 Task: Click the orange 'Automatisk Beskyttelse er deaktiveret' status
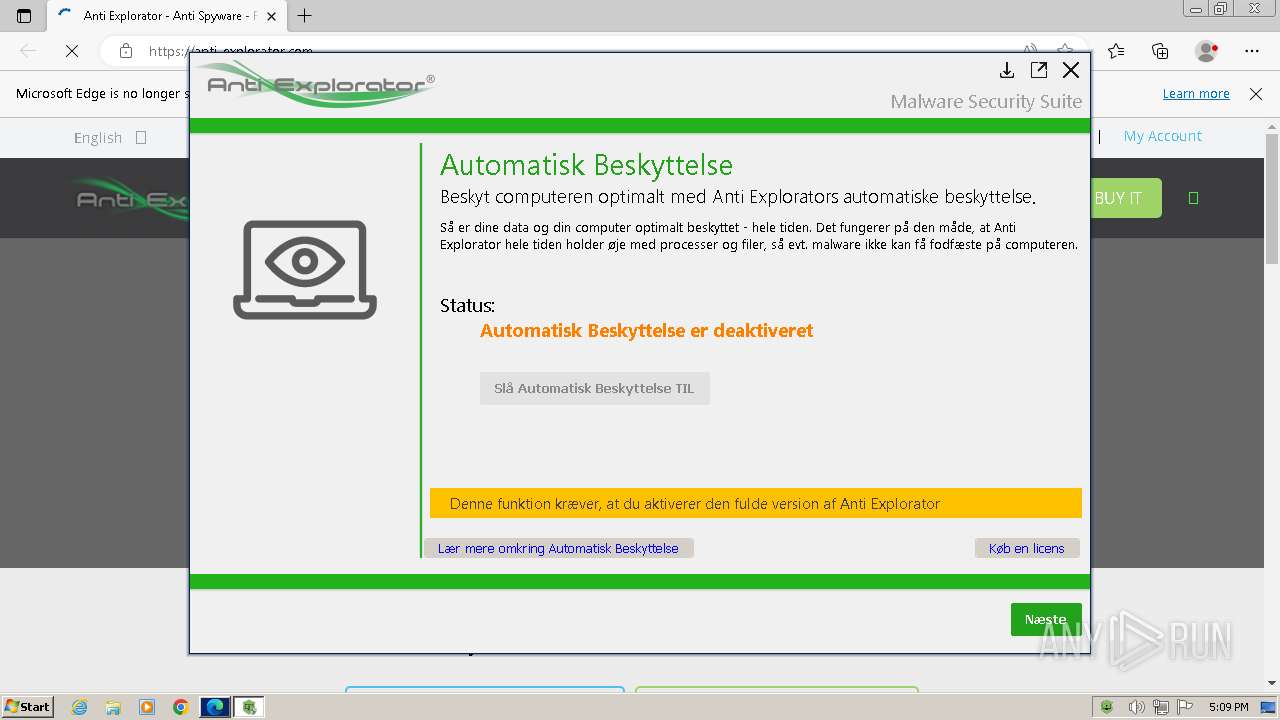(646, 331)
